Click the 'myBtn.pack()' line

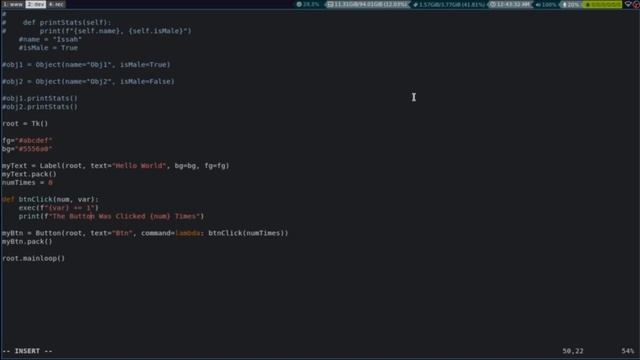pyautogui.click(x=27, y=242)
